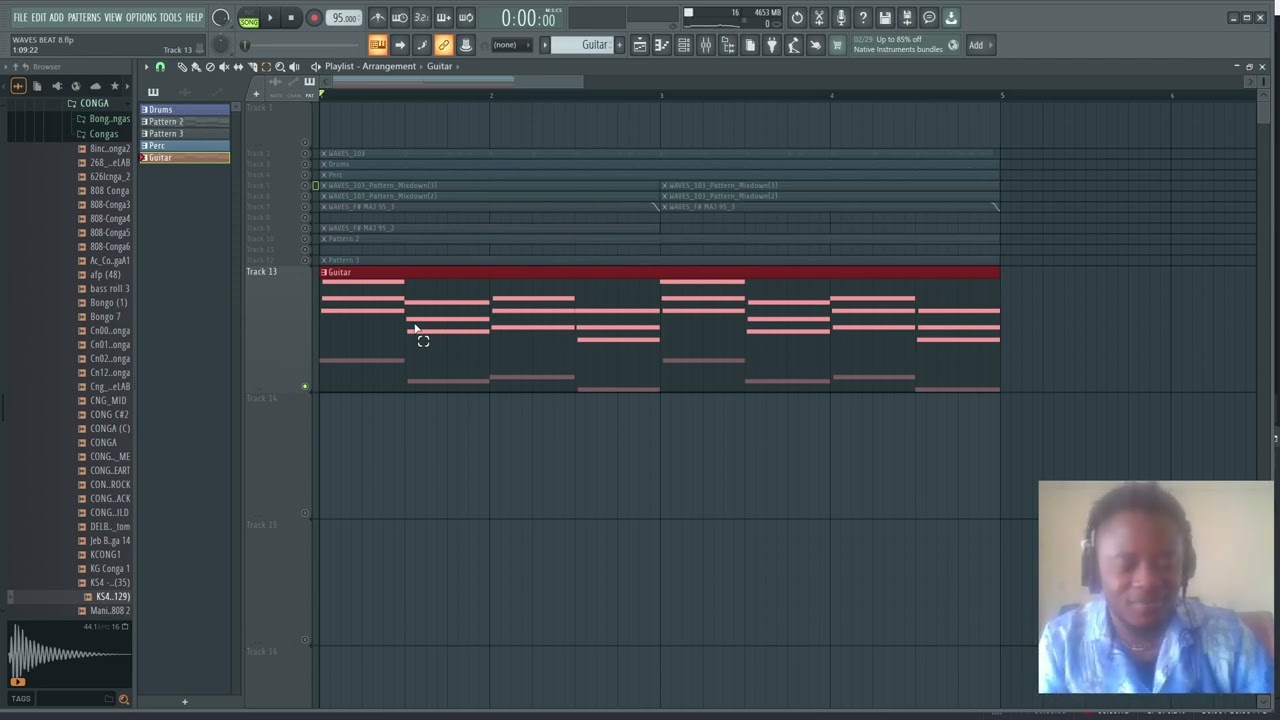Select the Delete tool in Playlist
The height and width of the screenshot is (720, 1280).
pos(210,67)
